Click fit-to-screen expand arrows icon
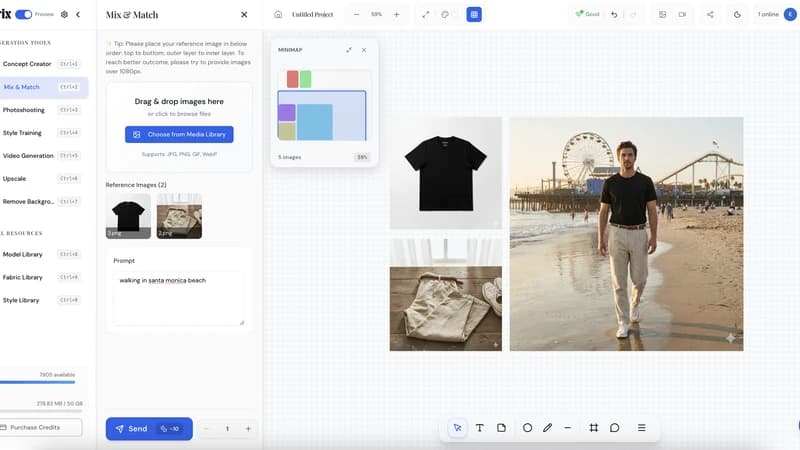Viewport: 800px width, 450px height. 426,14
